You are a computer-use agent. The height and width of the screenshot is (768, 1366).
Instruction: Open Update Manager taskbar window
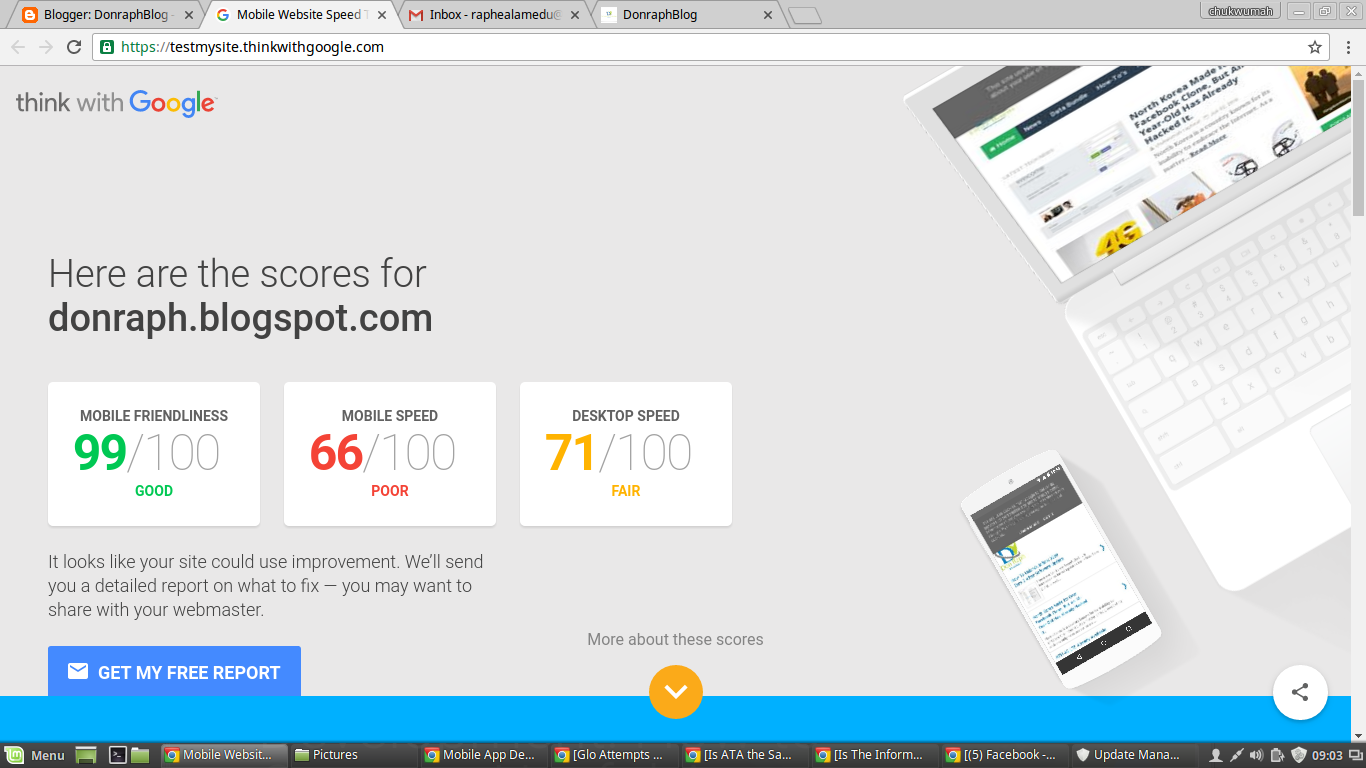[x=1136, y=755]
